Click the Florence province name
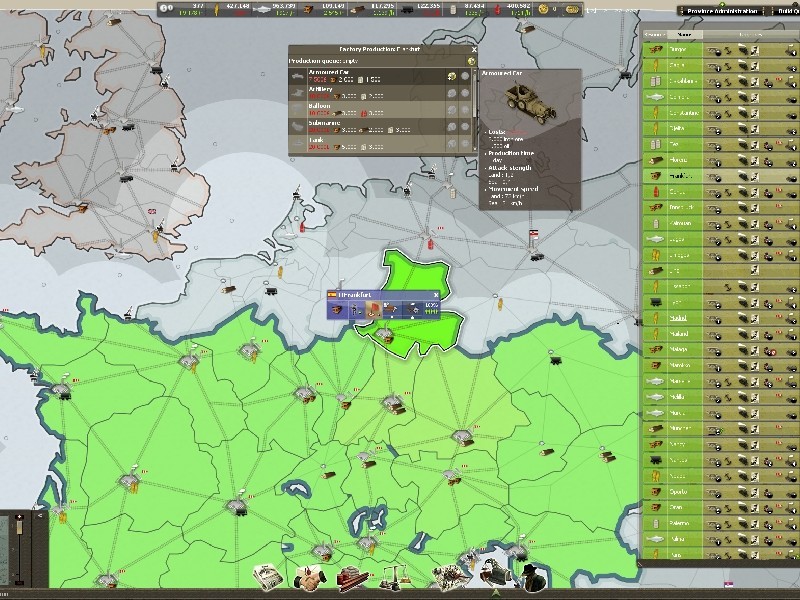The image size is (800, 600). click(x=679, y=160)
